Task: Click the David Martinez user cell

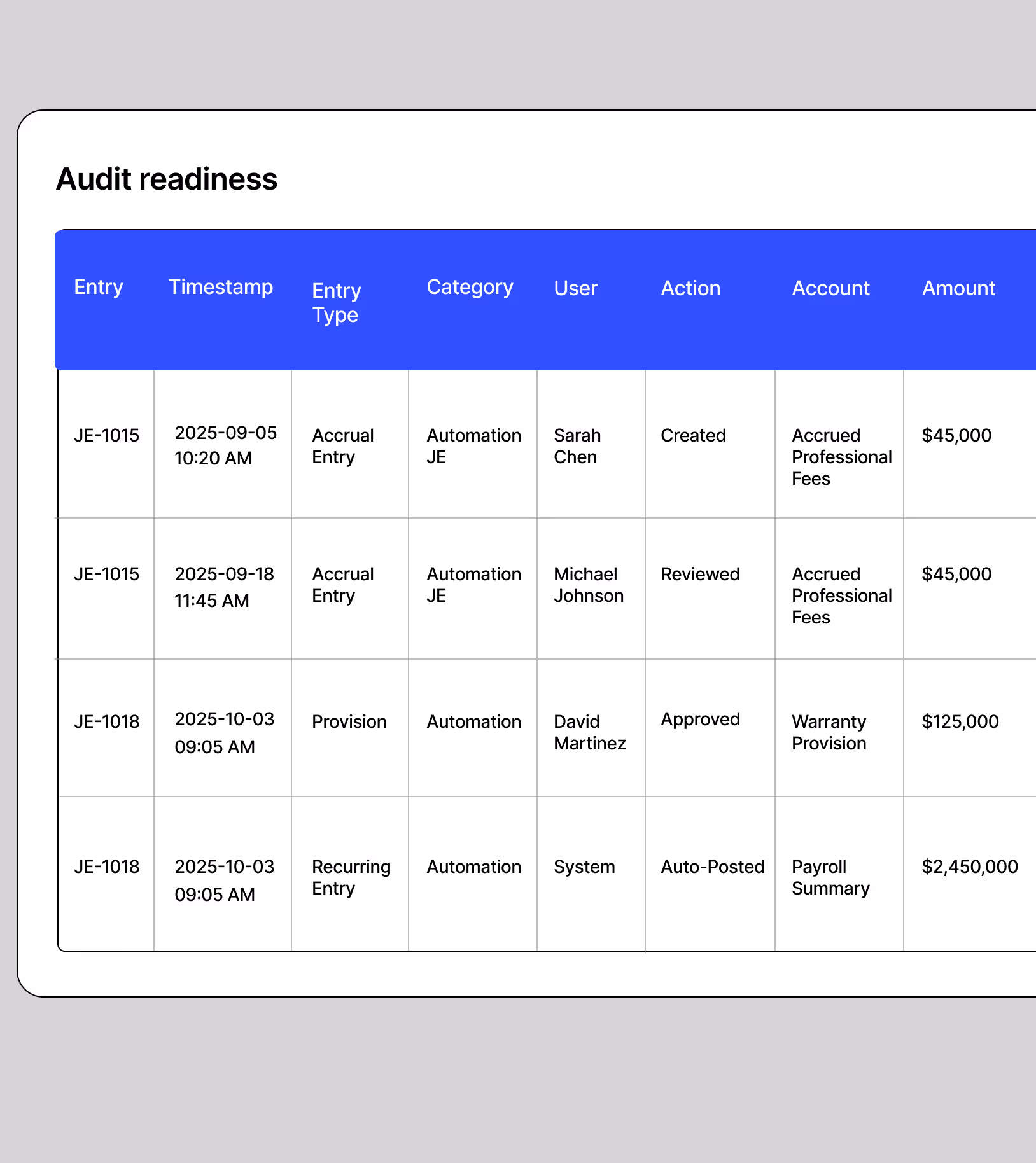Action: [x=590, y=732]
